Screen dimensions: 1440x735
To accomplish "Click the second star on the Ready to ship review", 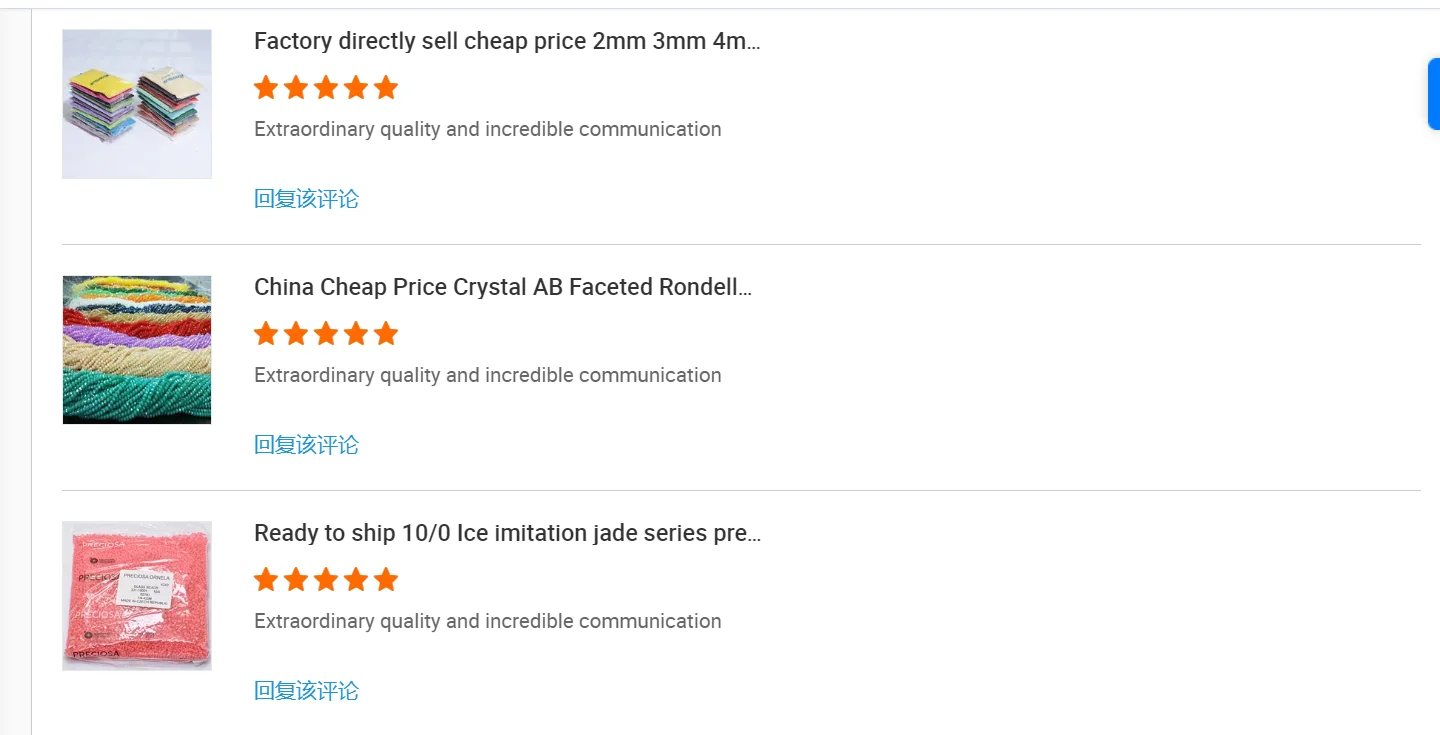I will (x=296, y=580).
